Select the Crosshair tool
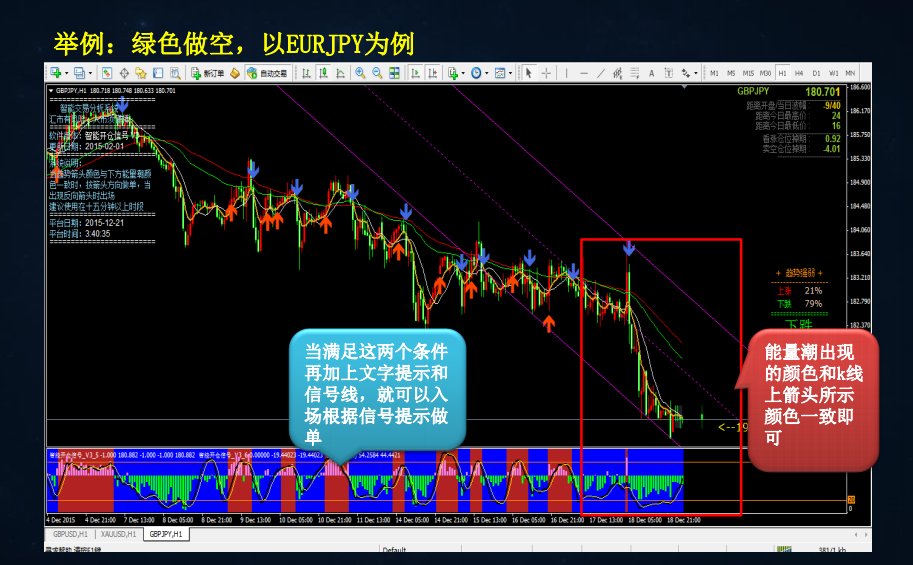Viewport: 913px width, 565px height. coord(546,73)
